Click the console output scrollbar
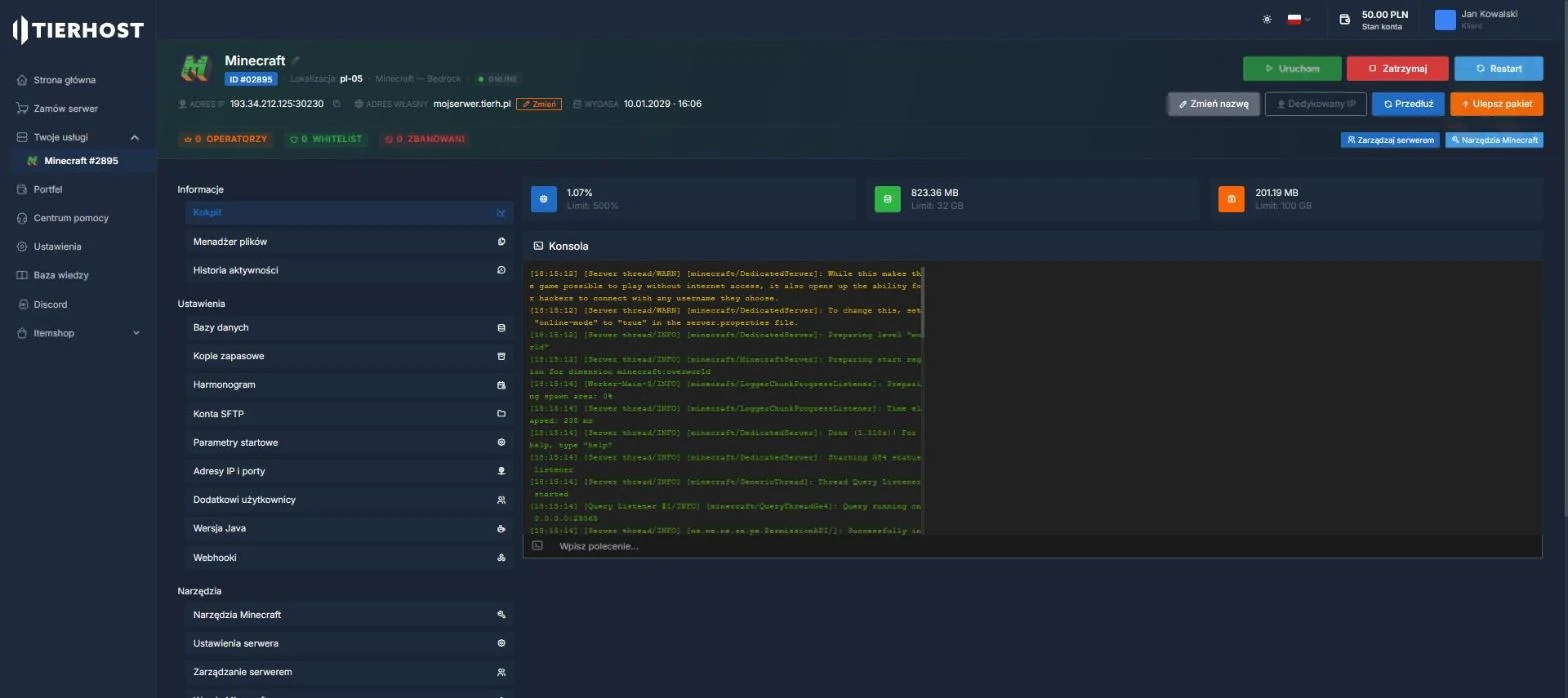 pyautogui.click(x=922, y=303)
